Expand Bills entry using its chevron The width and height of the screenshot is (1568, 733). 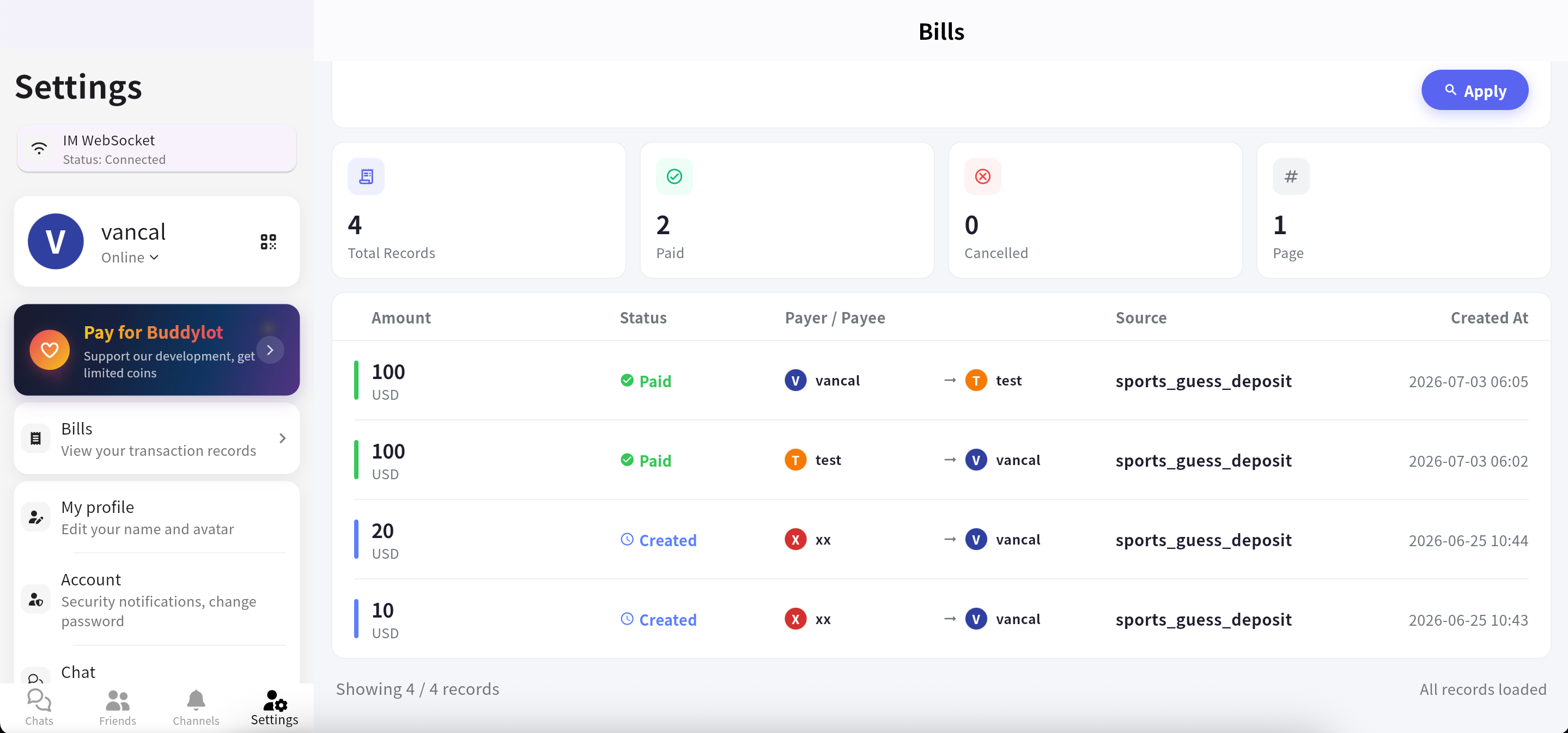(x=282, y=438)
